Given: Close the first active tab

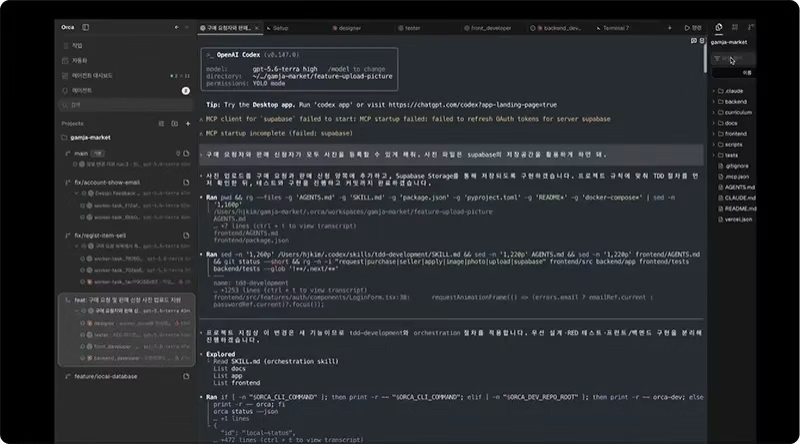Looking at the screenshot, I should 257,28.
